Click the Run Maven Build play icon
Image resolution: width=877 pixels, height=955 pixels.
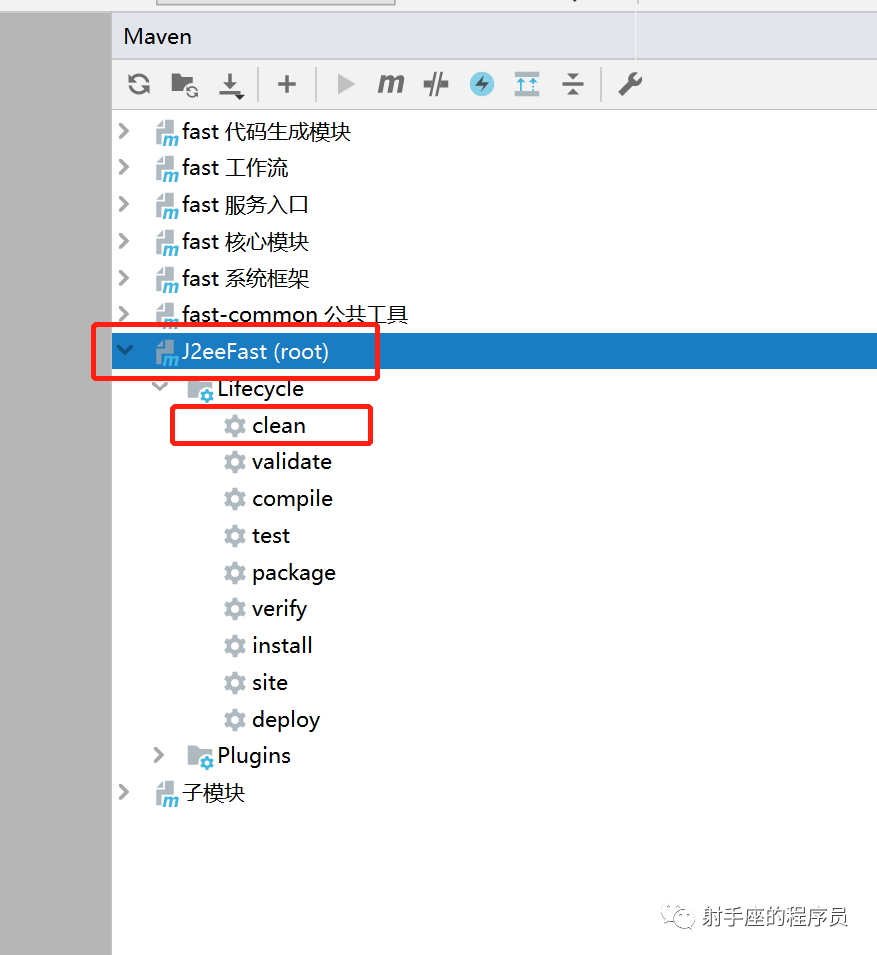[345, 84]
